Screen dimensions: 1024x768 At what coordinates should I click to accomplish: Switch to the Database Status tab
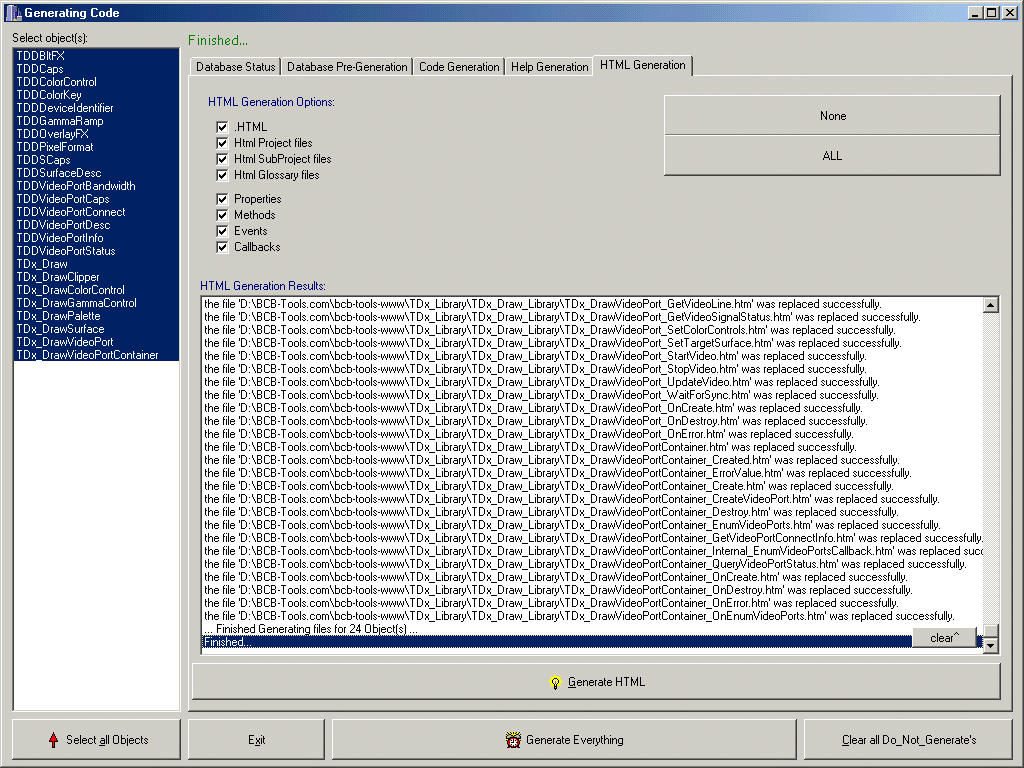tap(235, 67)
